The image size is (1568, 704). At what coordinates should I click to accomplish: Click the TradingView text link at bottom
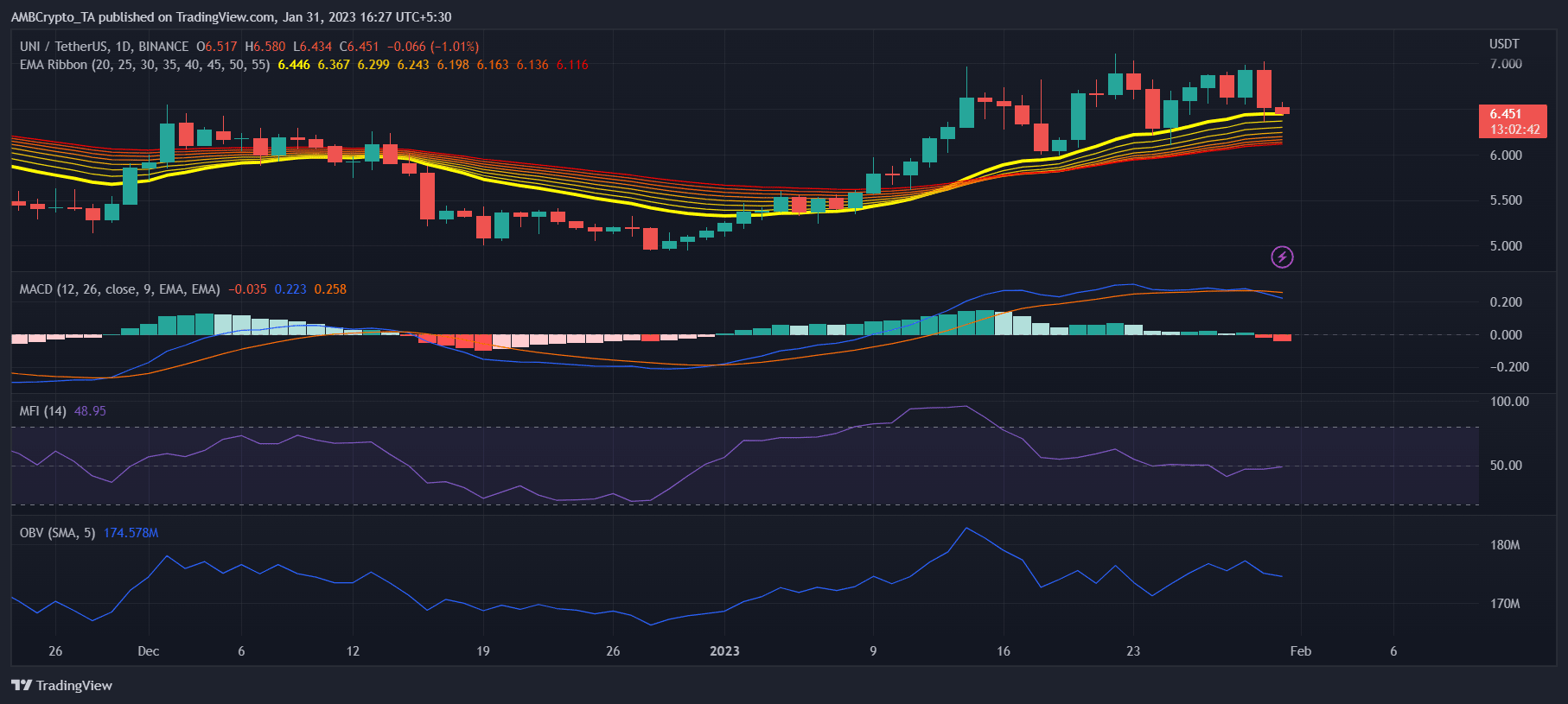(x=74, y=686)
